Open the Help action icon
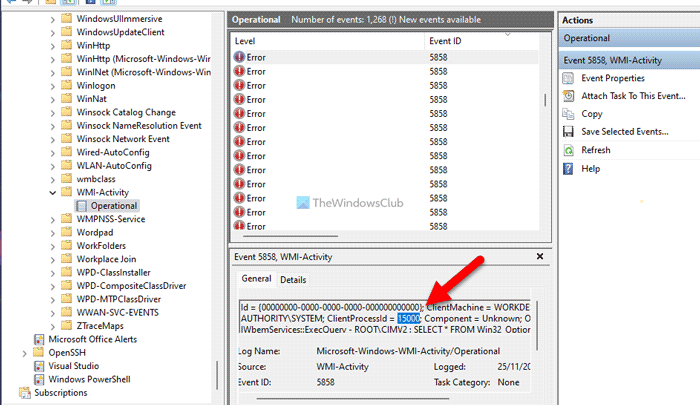This screenshot has width=700, height=405. tap(568, 169)
